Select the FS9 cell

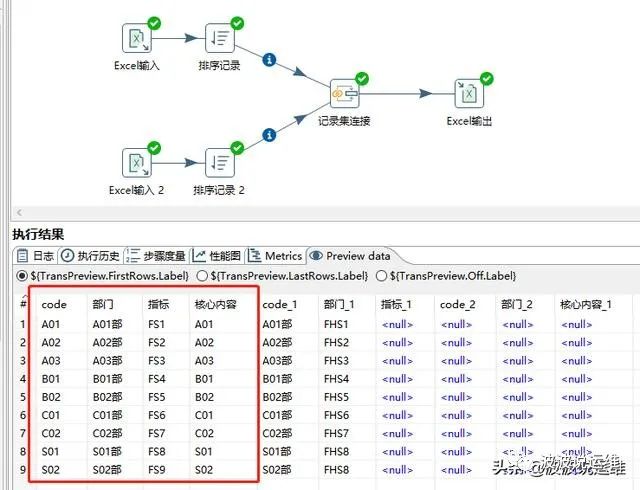[156, 470]
